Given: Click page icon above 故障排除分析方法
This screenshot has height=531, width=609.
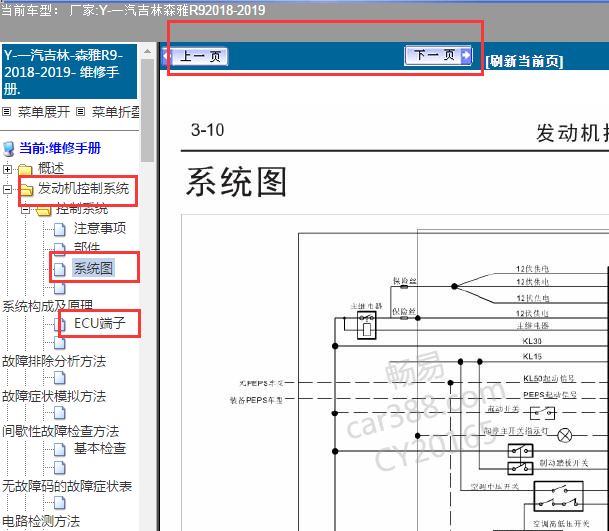Looking at the screenshot, I should [x=59, y=343].
